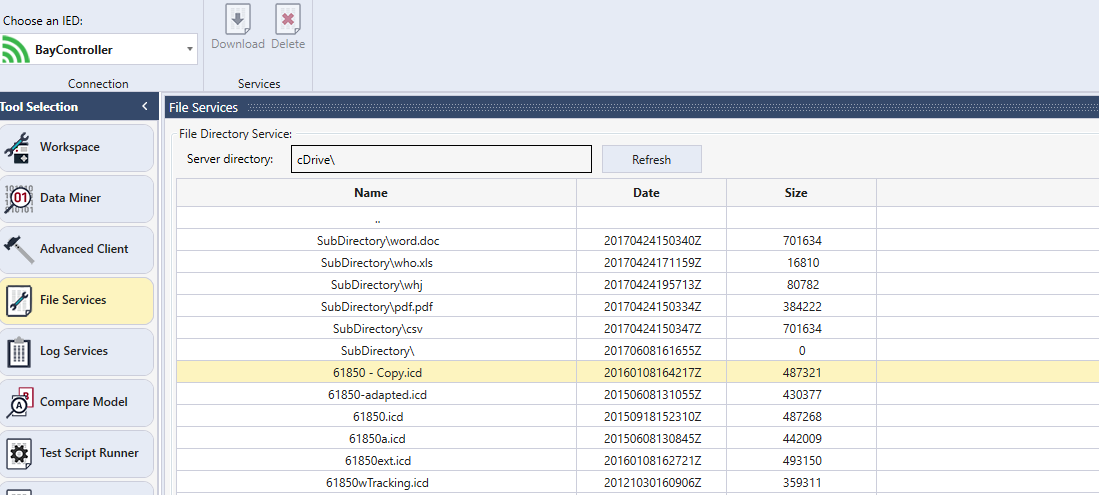This screenshot has height=495, width=1099.
Task: Sort files by the Name column
Action: 371,193
